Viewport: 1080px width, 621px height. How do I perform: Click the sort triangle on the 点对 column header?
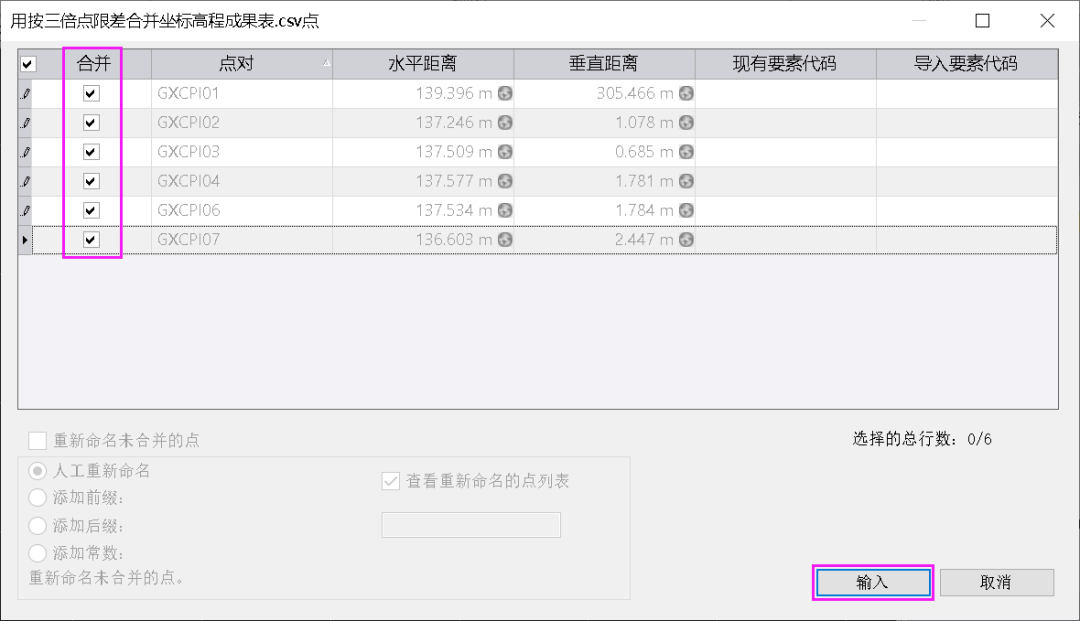coord(326,63)
